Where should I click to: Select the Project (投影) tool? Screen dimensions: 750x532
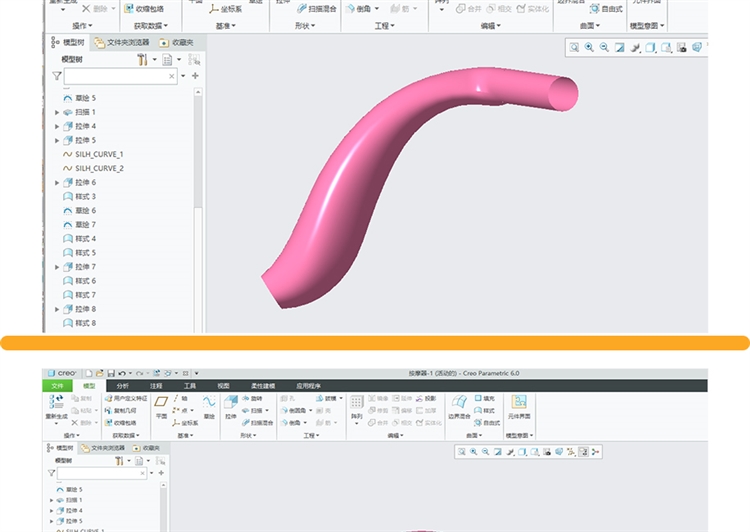coord(426,398)
